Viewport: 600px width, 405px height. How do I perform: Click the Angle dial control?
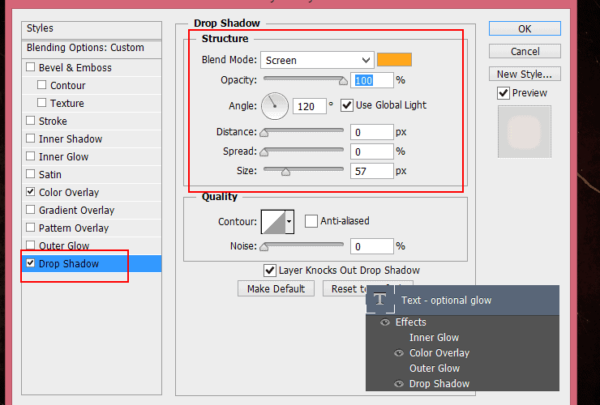[275, 105]
